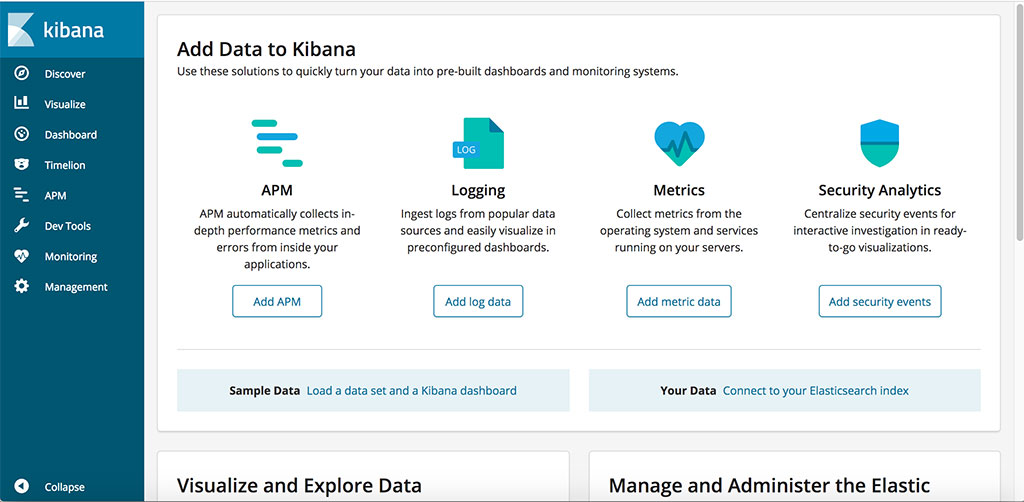Click the Logging LOG file illustration

click(x=478, y=143)
